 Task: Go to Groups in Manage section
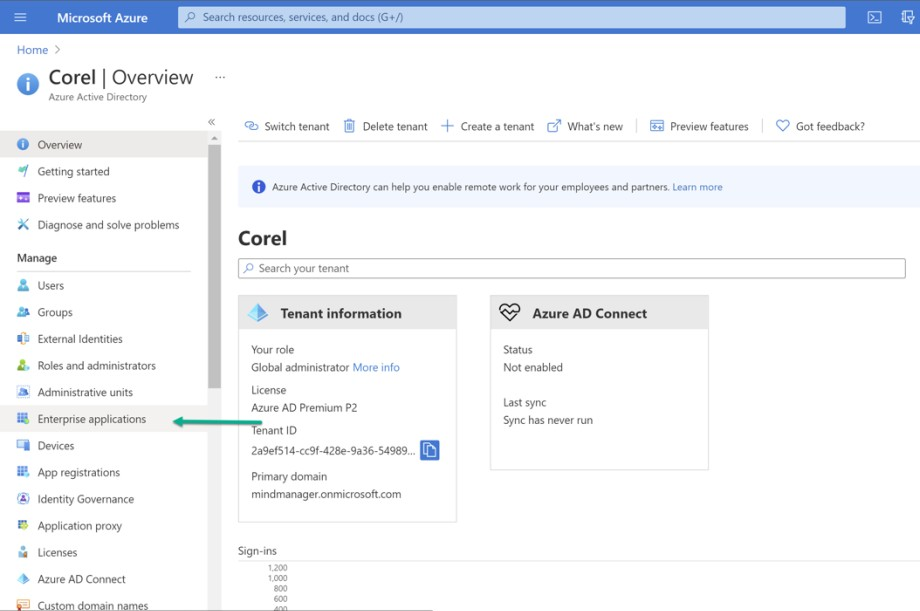tap(104, 312)
